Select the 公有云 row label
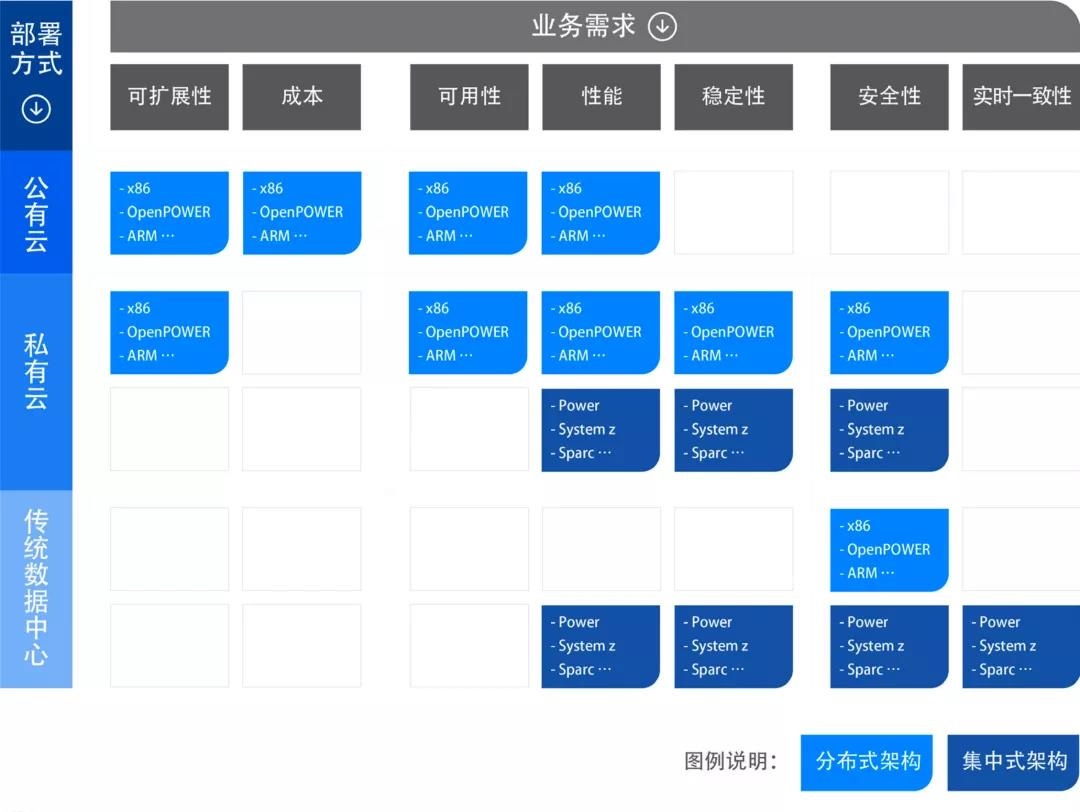1080x812 pixels. [36, 213]
